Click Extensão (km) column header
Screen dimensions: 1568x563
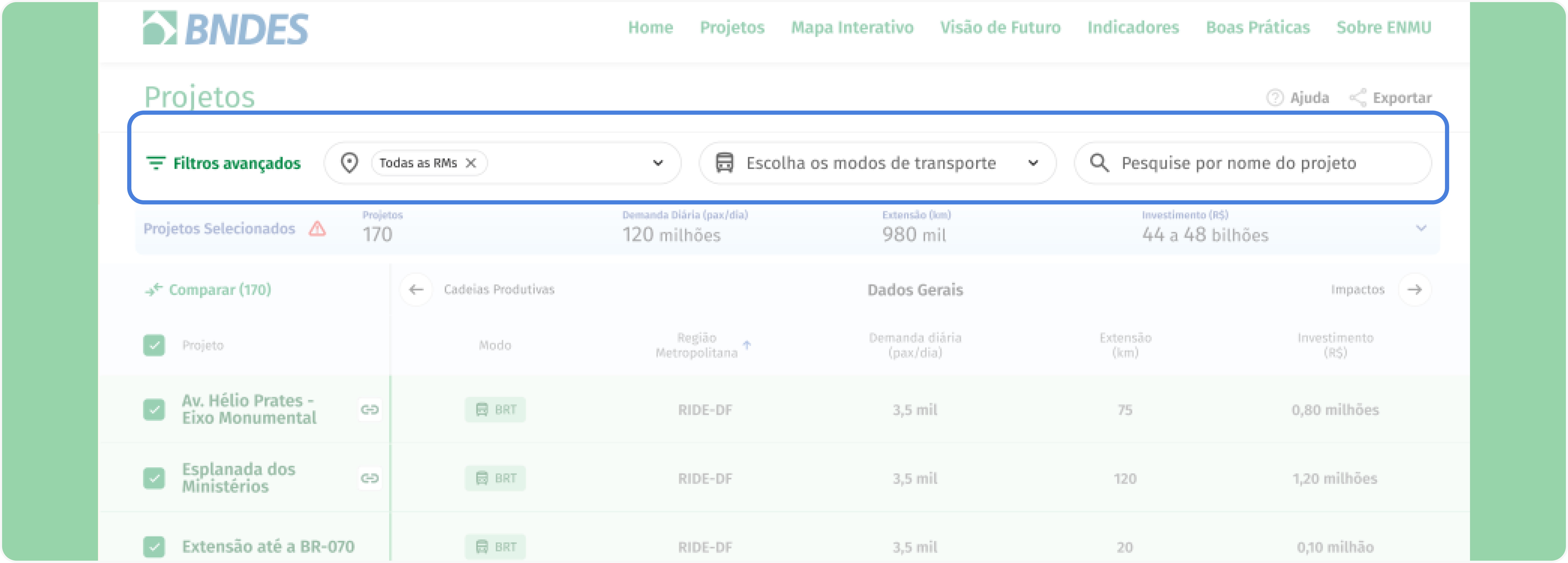1125,345
